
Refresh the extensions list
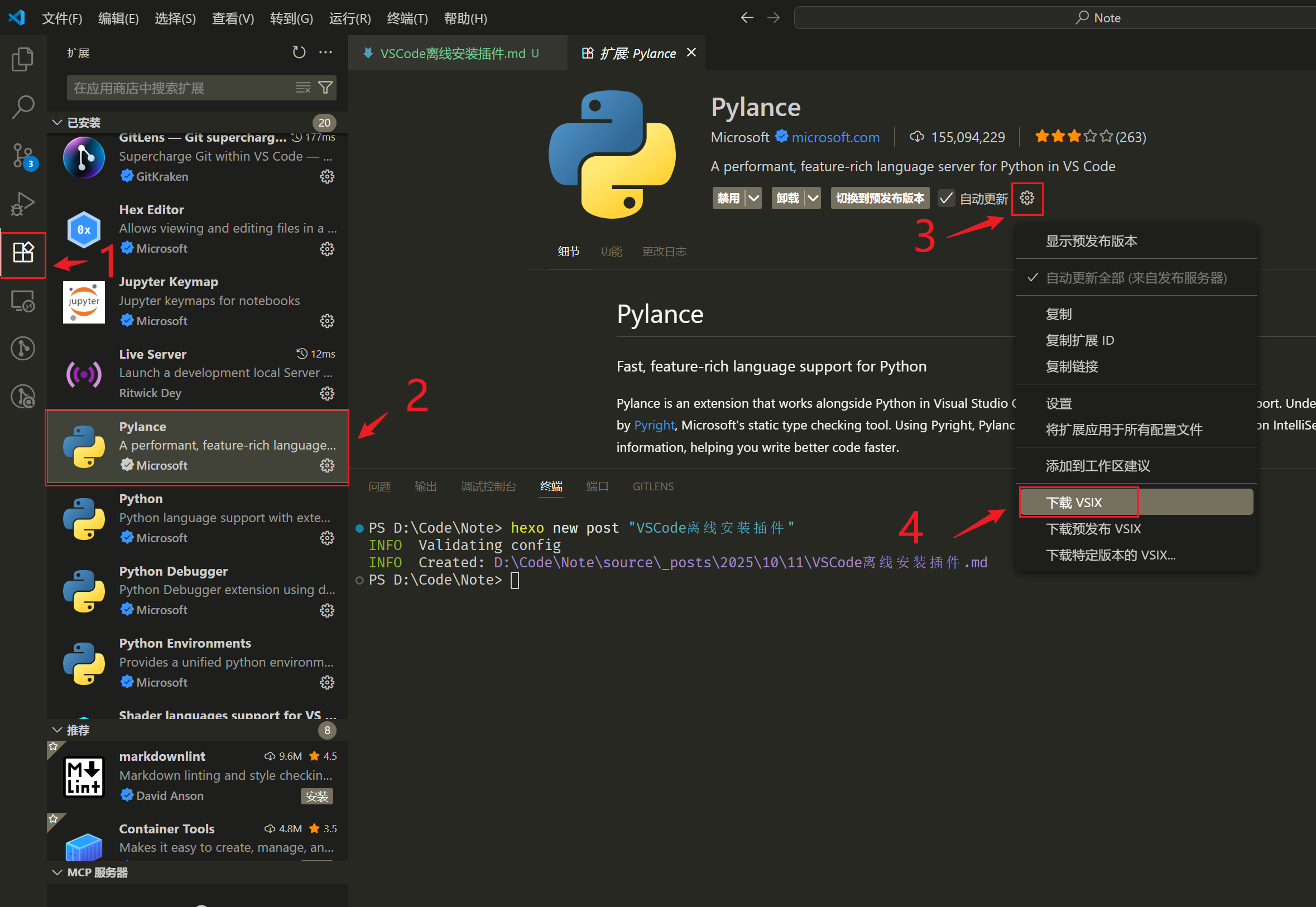[299, 53]
